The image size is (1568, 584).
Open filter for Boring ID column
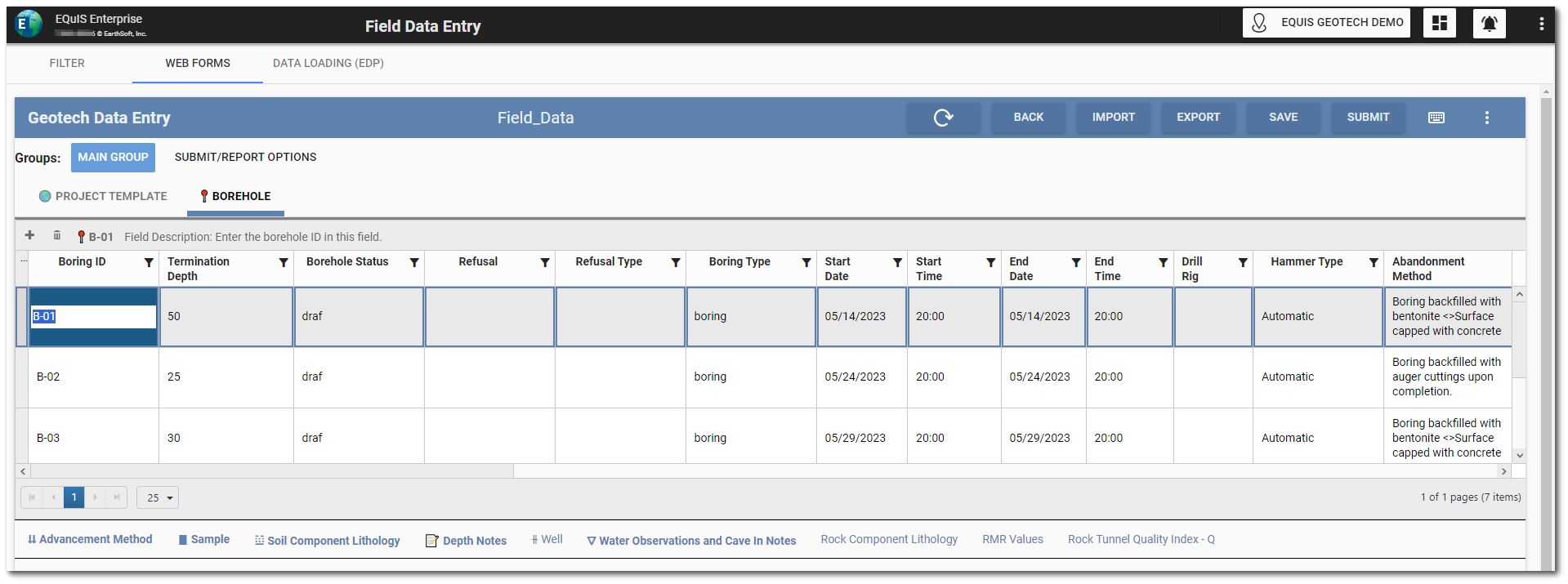[149, 262]
